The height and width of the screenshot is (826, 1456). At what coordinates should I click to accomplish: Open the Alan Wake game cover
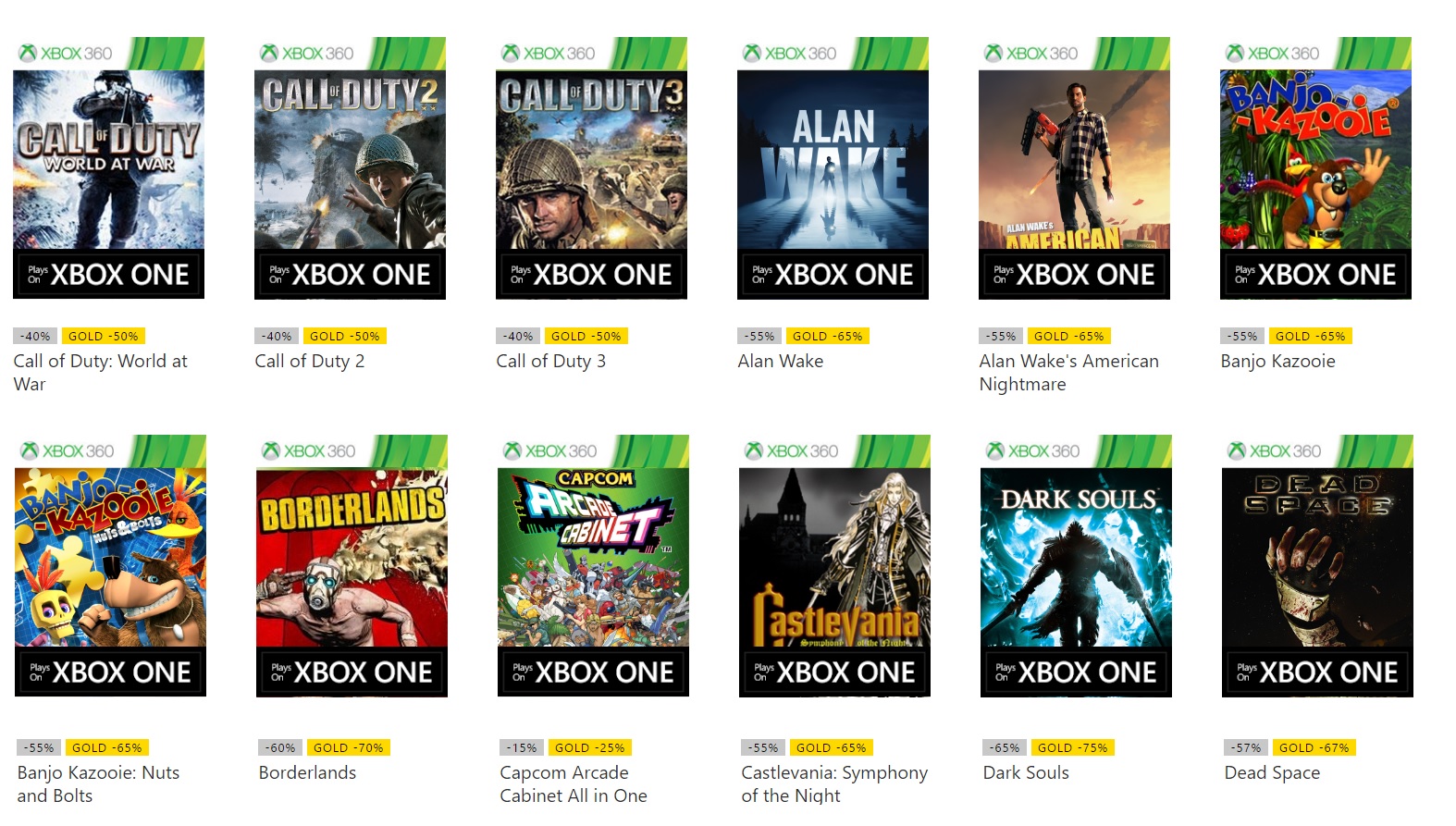pyautogui.click(x=833, y=168)
